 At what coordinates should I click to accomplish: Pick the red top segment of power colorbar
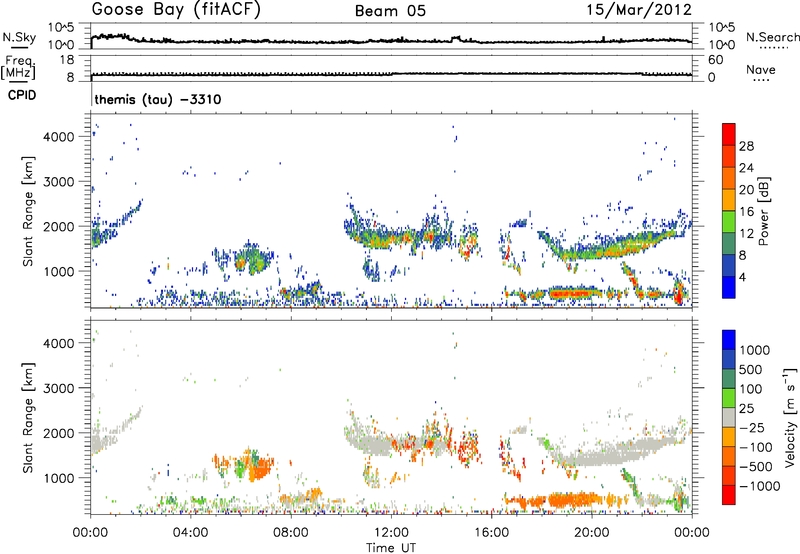(729, 135)
